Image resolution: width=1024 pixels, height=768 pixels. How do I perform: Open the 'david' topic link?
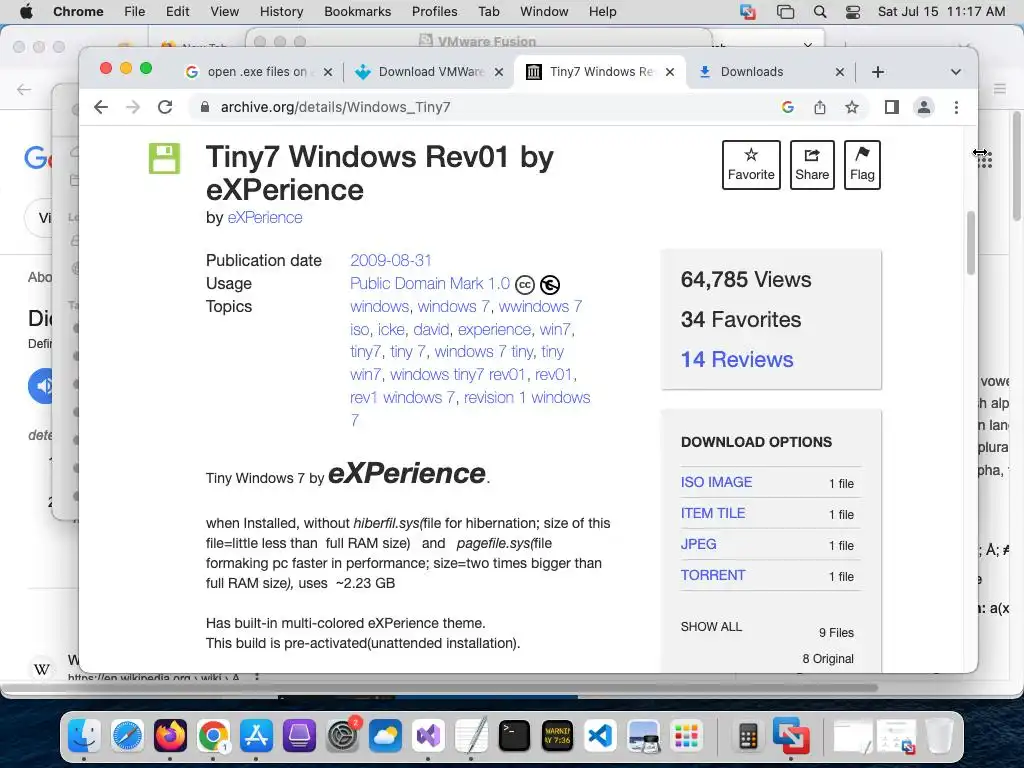[431, 329]
